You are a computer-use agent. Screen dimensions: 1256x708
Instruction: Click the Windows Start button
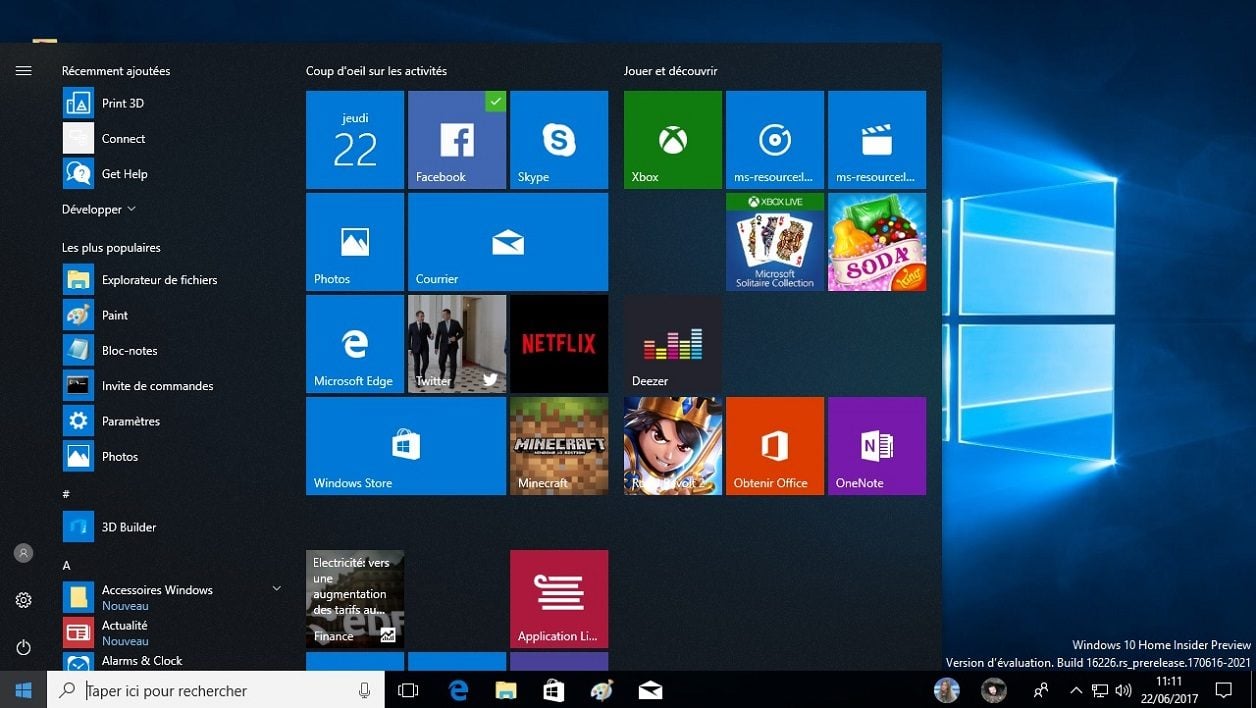point(23,690)
